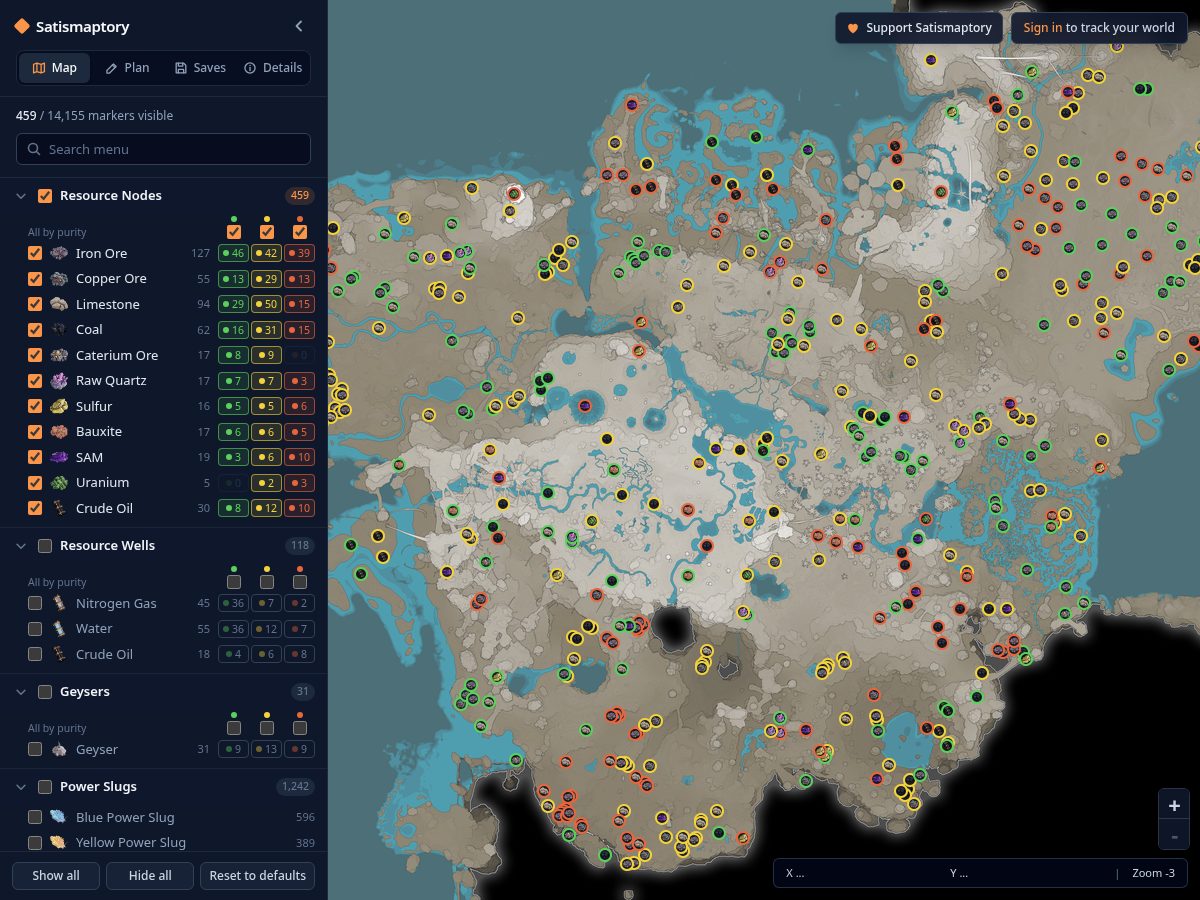
Task: Click the Iron Ore resource icon
Action: [x=59, y=253]
